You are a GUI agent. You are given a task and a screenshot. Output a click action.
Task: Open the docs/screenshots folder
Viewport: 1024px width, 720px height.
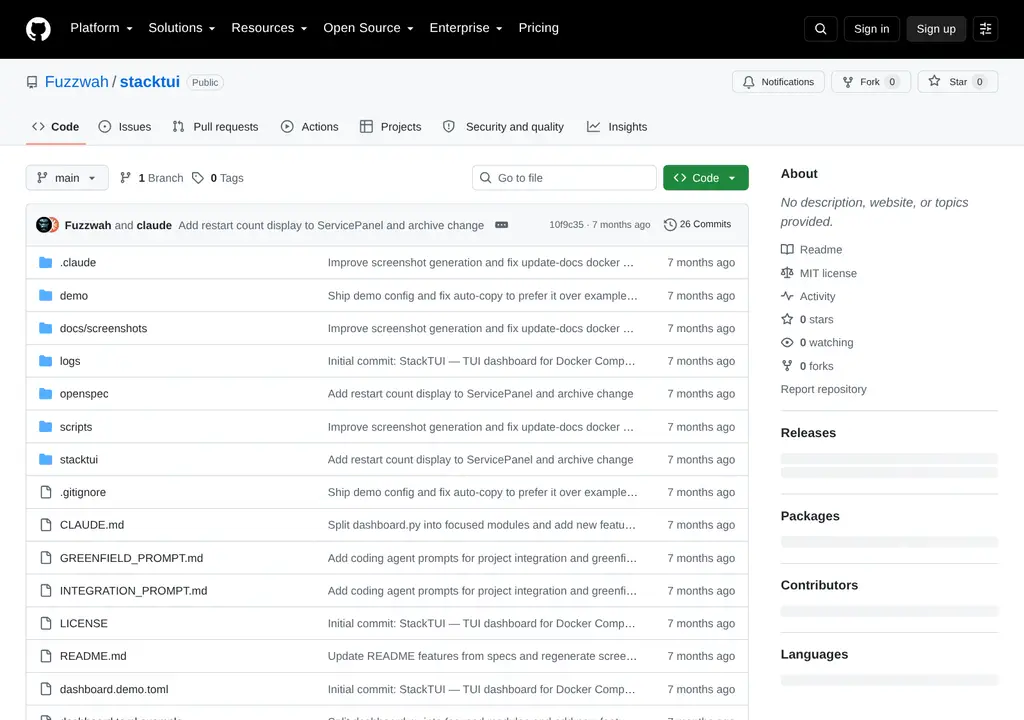[x=103, y=329]
